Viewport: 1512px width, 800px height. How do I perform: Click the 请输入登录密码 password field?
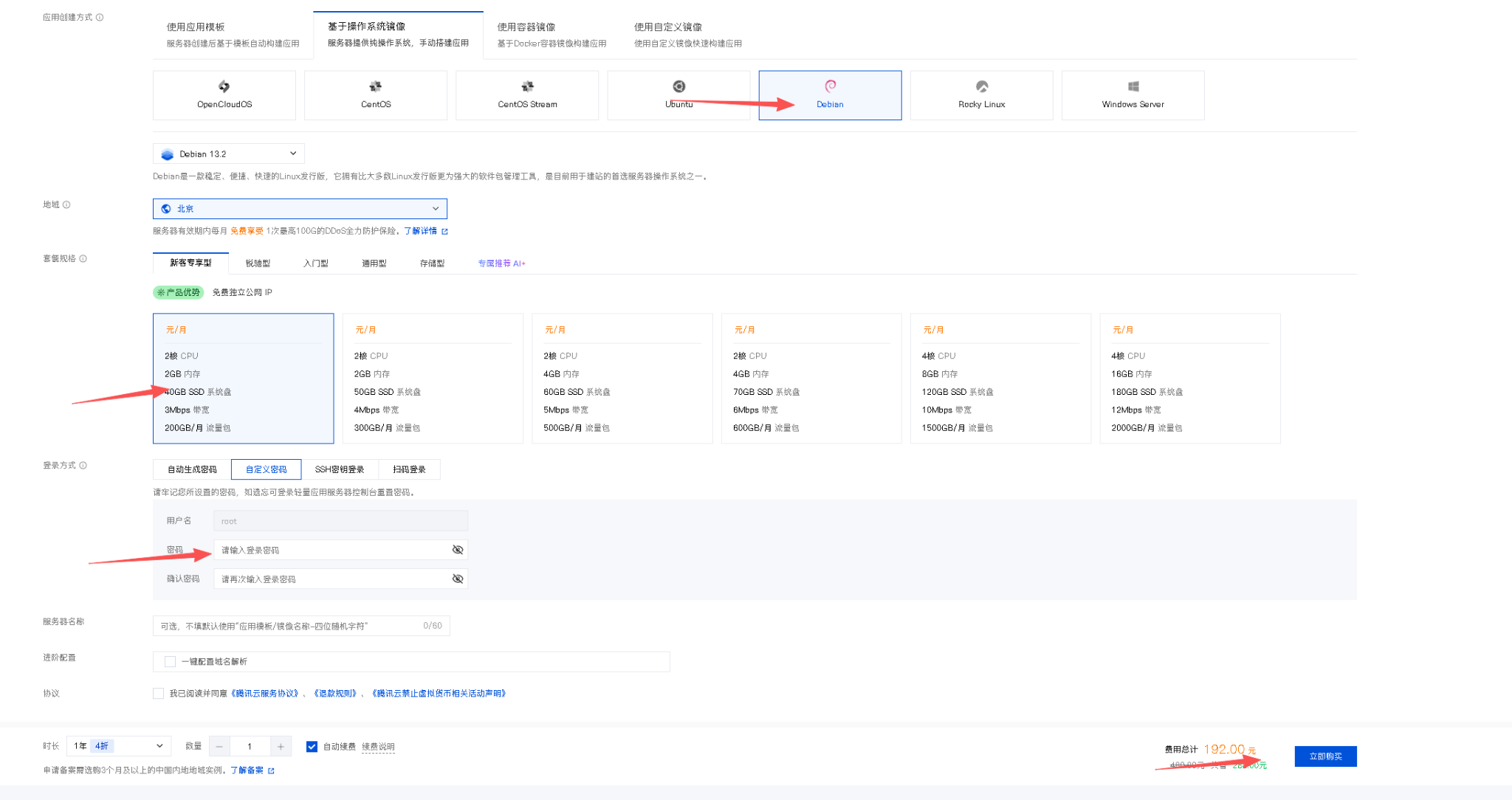pos(340,550)
